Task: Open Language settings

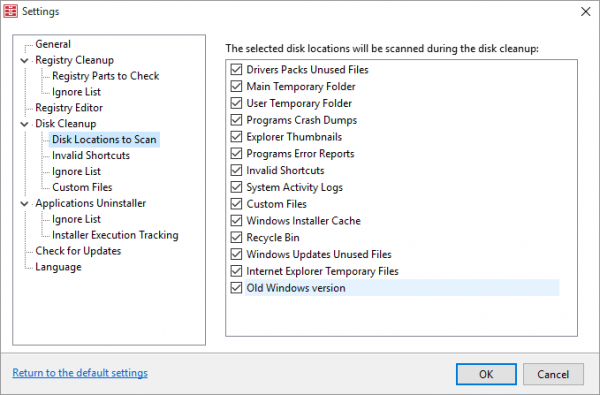Action: [58, 267]
